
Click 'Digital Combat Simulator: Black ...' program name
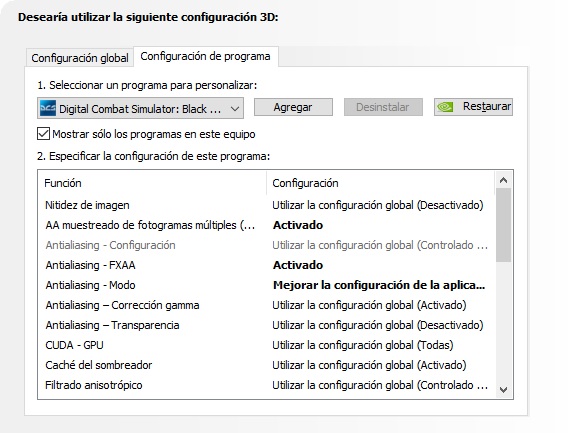point(140,109)
